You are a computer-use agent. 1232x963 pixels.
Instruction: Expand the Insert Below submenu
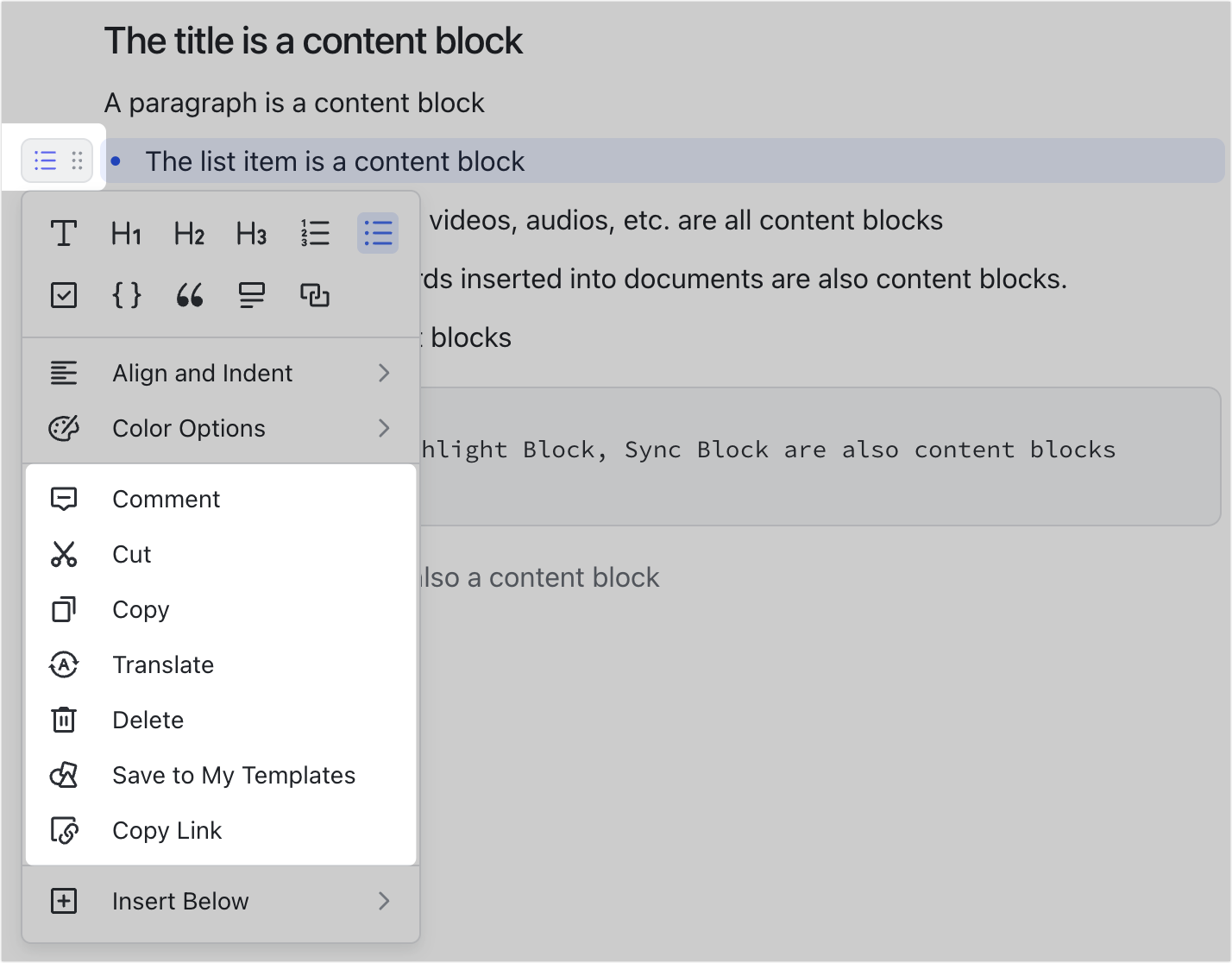tap(180, 901)
